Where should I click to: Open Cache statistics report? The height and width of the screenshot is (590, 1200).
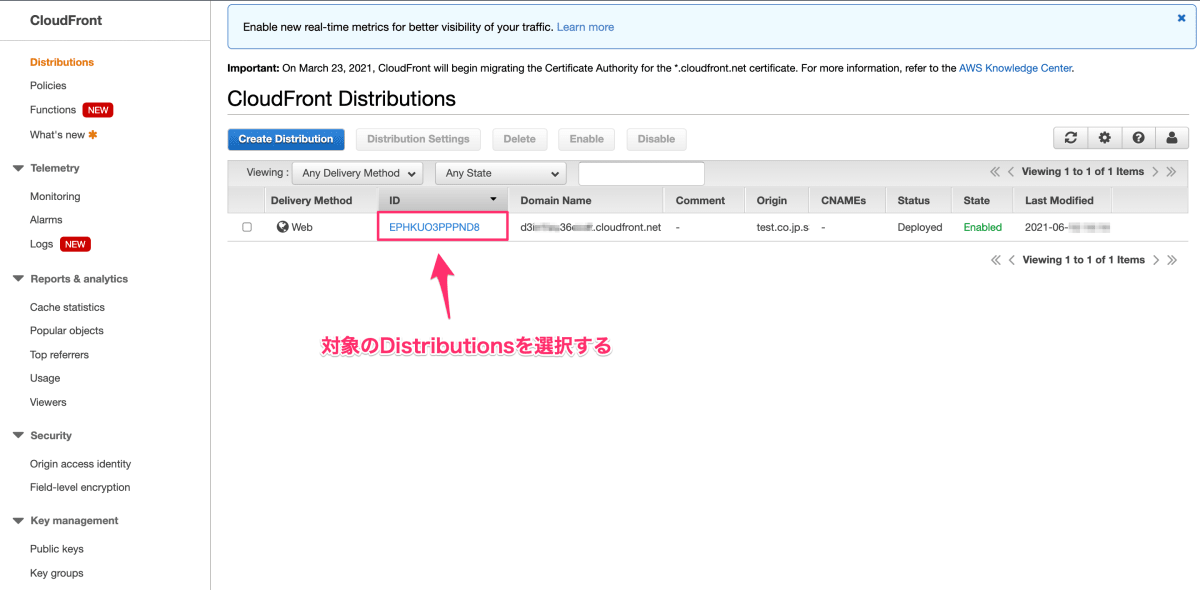click(x=67, y=307)
